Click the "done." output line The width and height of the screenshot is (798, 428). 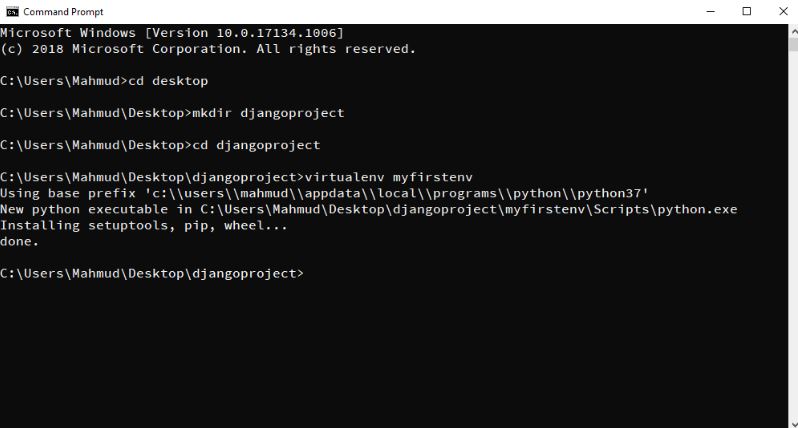[x=20, y=241]
